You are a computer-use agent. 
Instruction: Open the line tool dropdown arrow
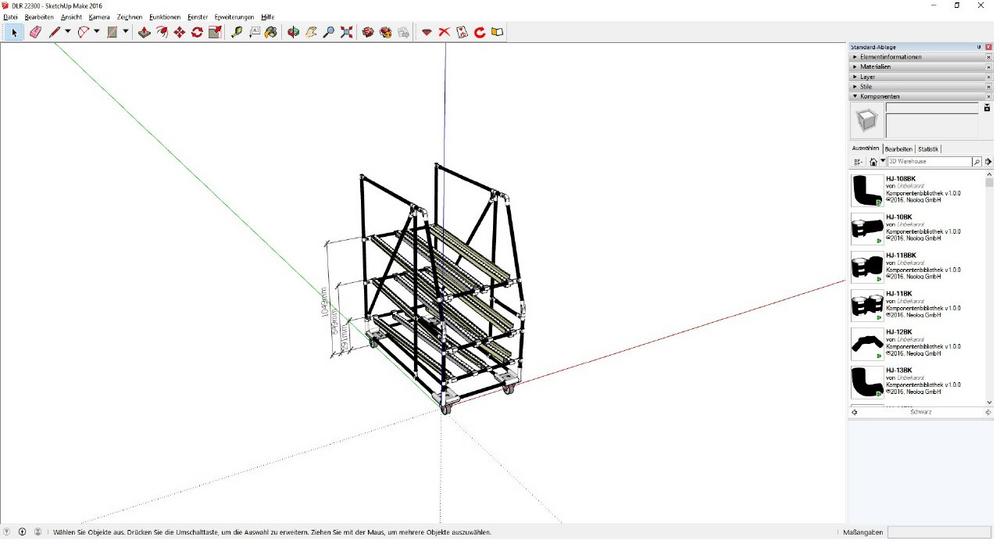[68, 32]
